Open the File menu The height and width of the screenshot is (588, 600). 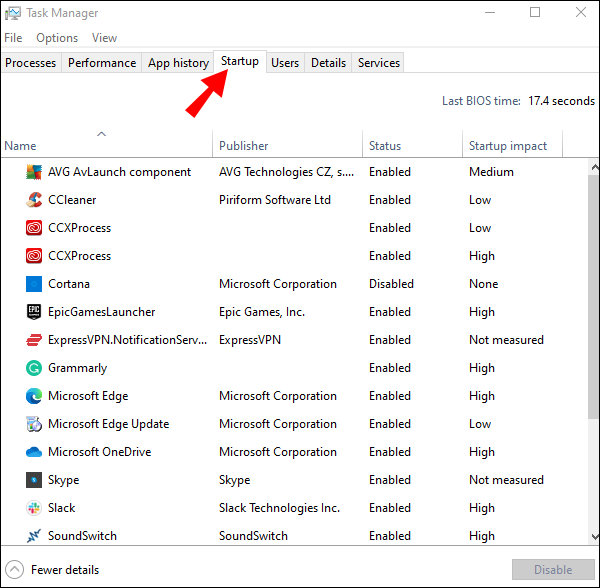(x=13, y=38)
